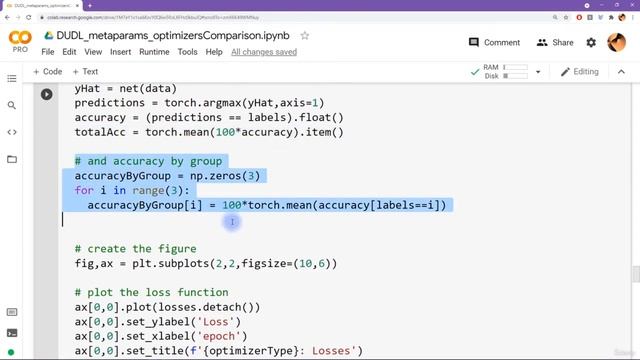
Task: Share the notebook
Action: tap(555, 42)
